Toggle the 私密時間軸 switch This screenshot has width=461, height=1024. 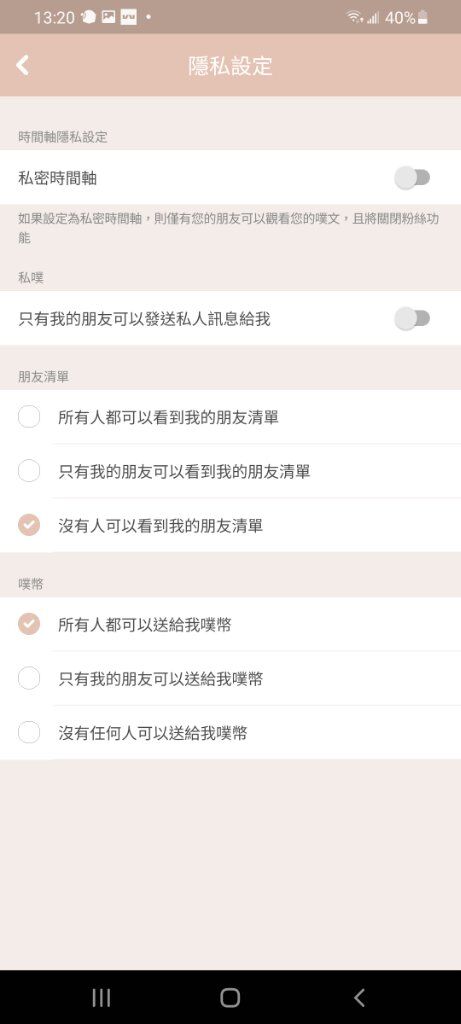click(x=412, y=178)
